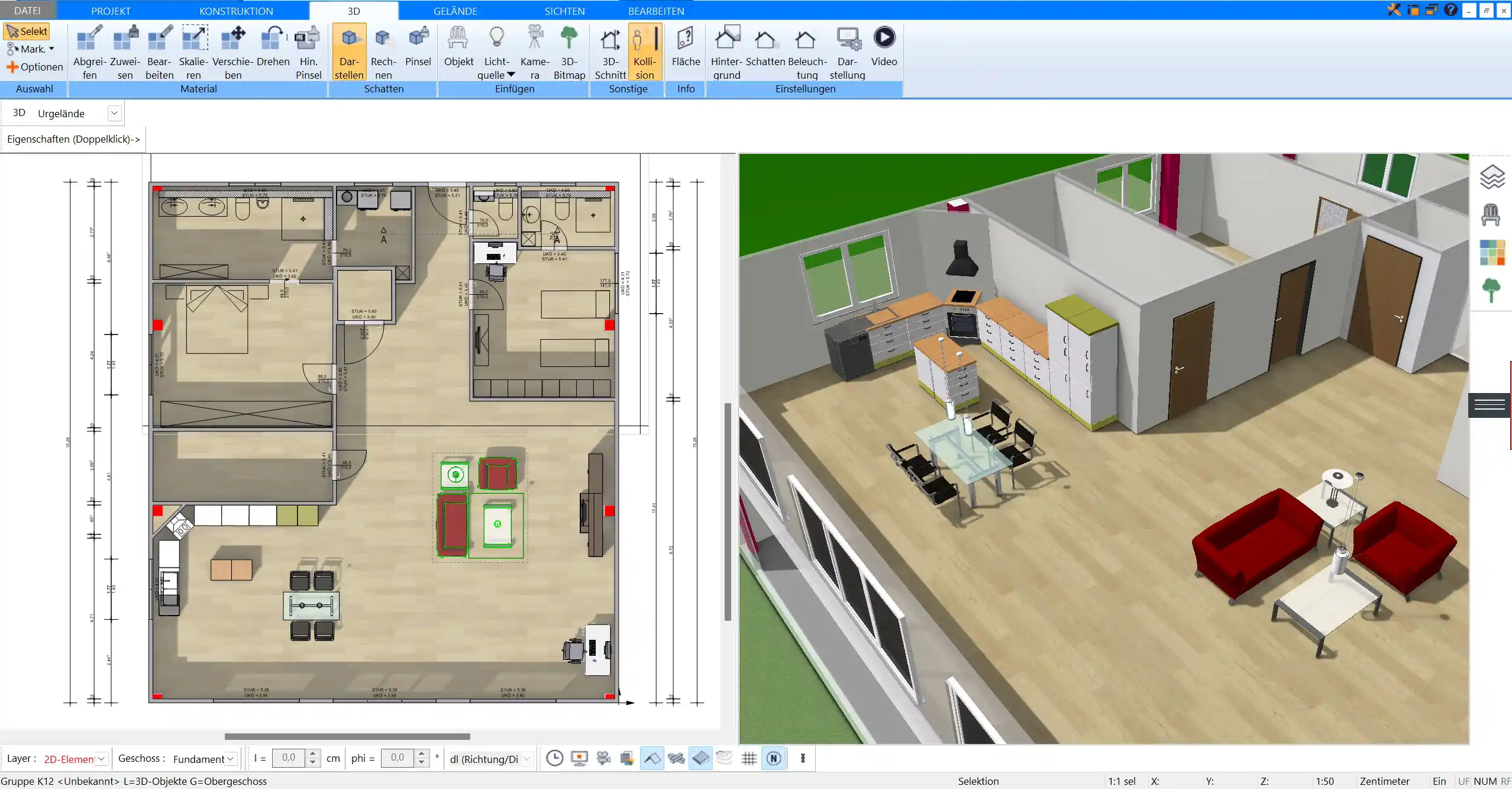
Task: Click the Zuweisen material icon
Action: click(125, 52)
